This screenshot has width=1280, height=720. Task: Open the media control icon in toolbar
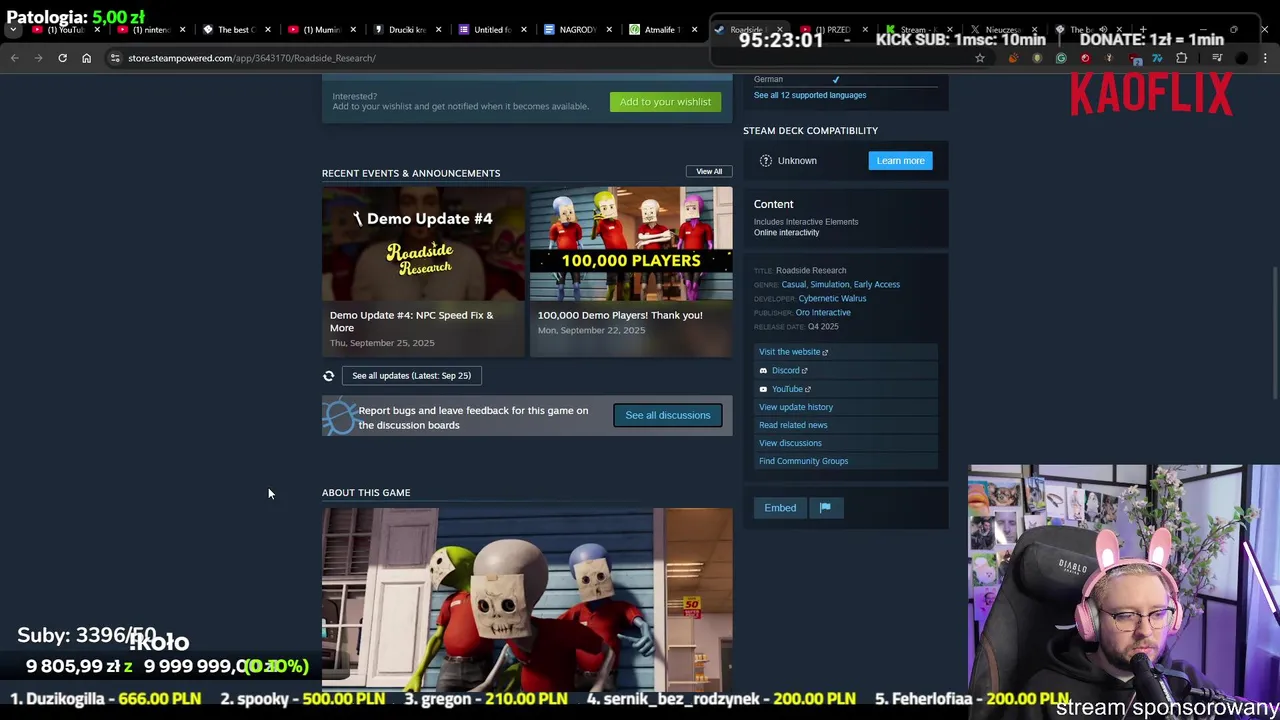pos(1217,58)
